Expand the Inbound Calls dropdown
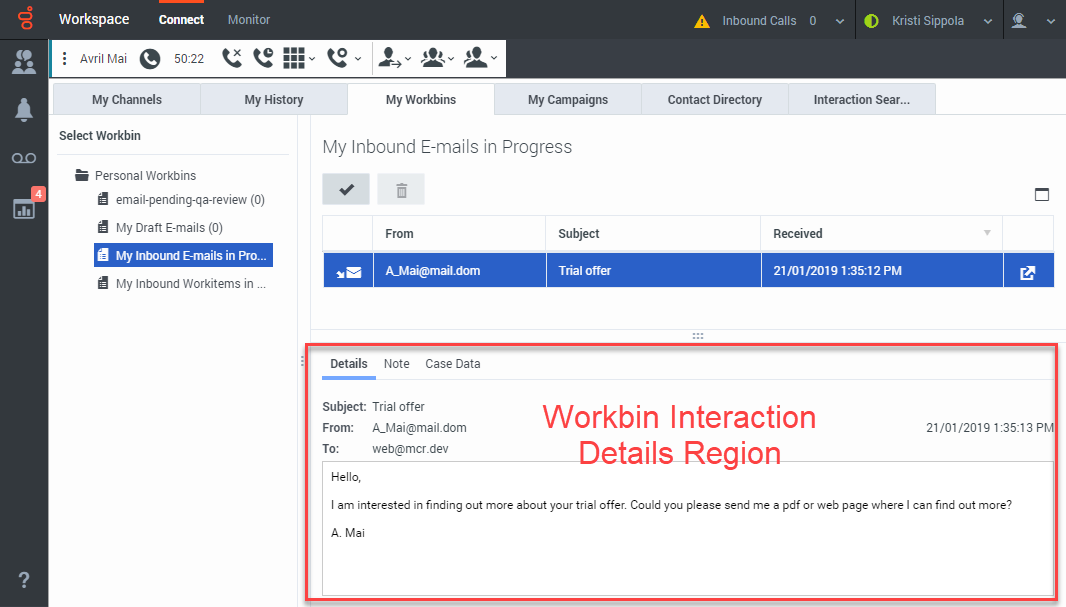The image size is (1066, 607). point(838,20)
